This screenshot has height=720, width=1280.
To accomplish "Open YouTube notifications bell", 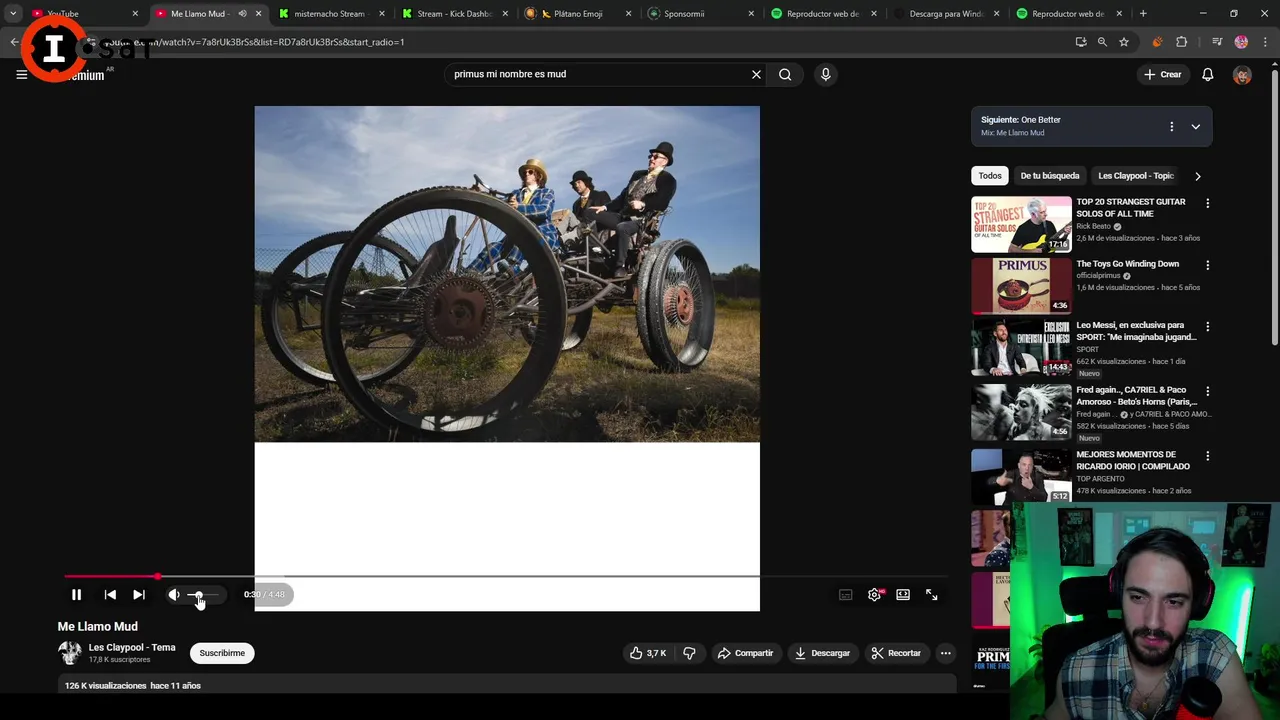I will point(1208,74).
